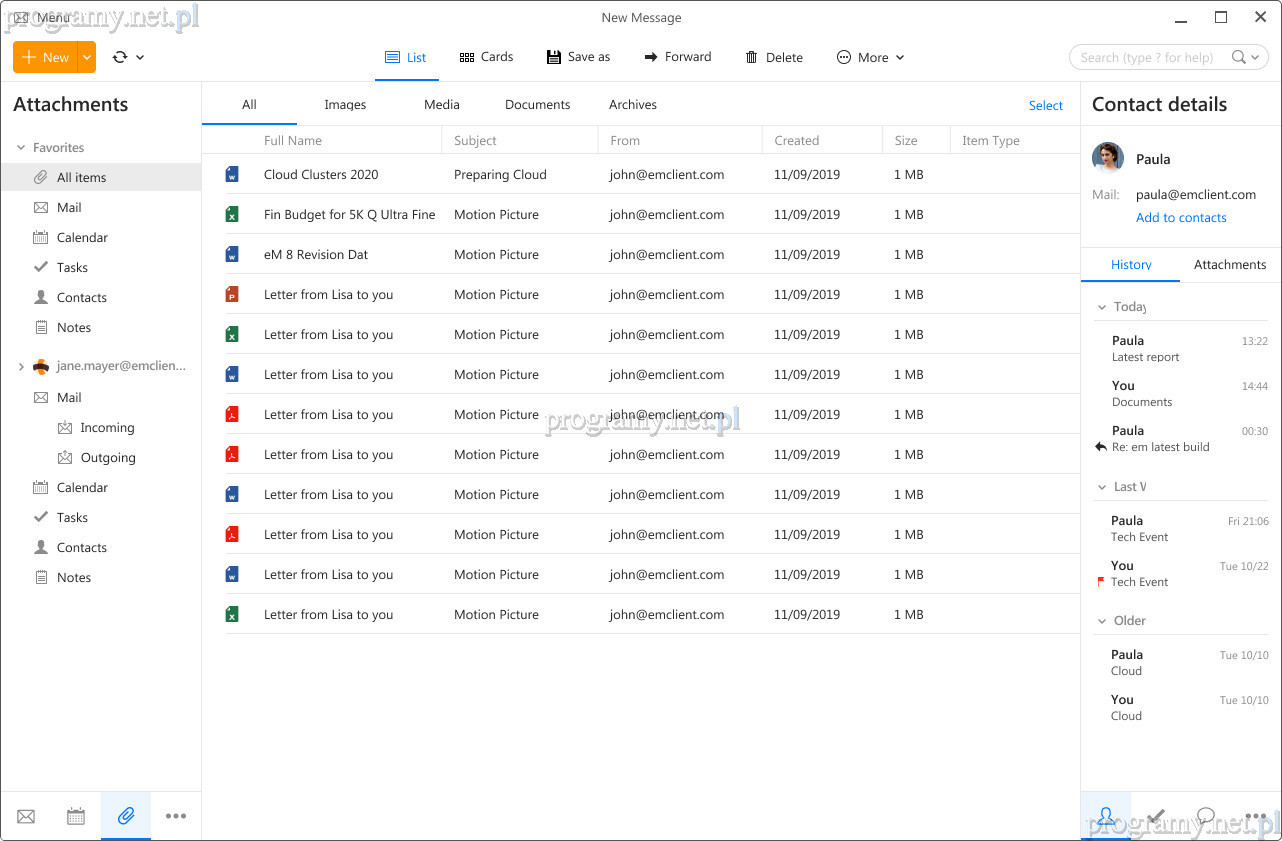Open Mail view from bottom-left envelope icon
1282x841 pixels.
tap(26, 816)
